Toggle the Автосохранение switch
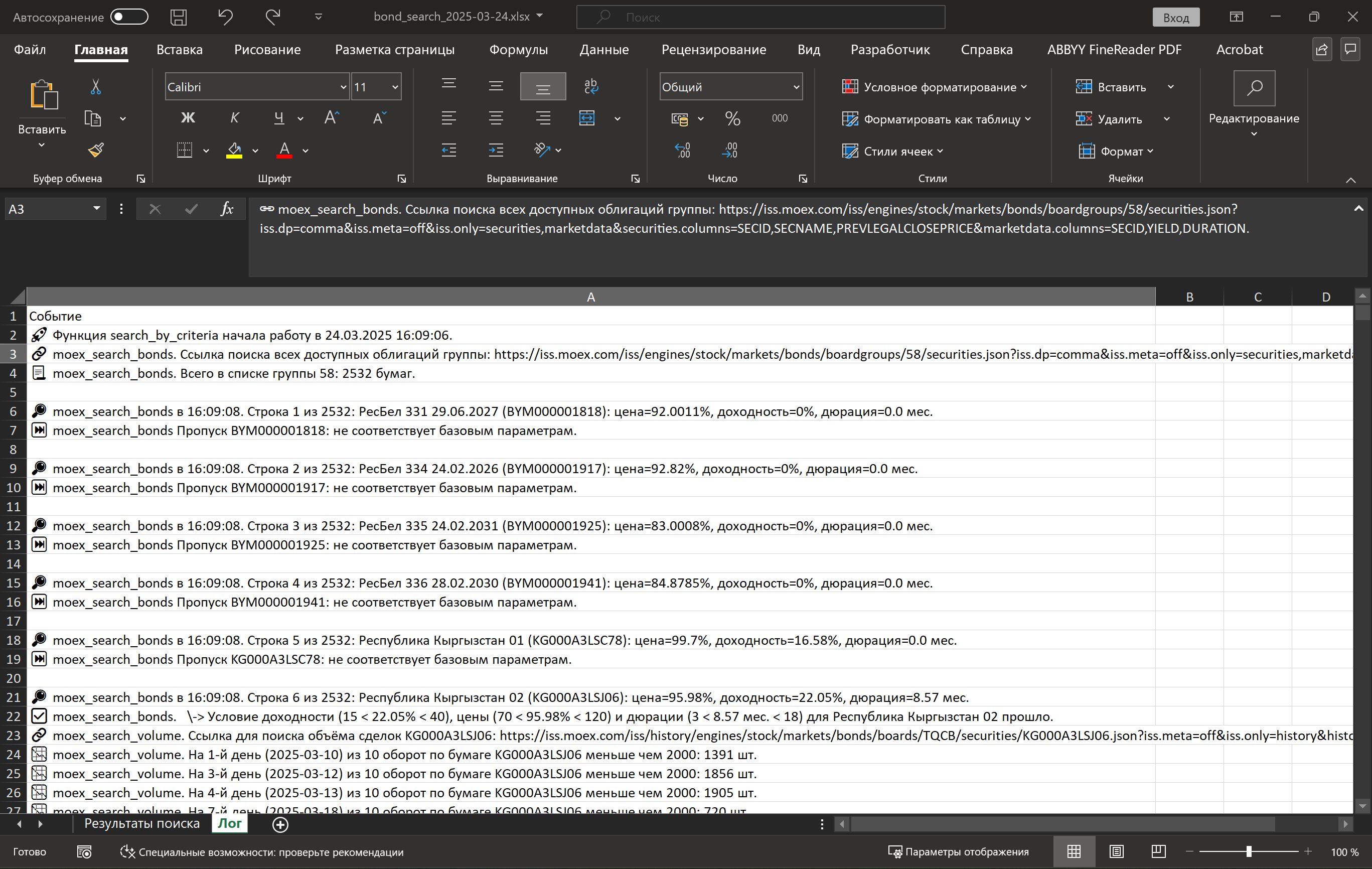Screen dimensions: 1372x869 coord(129,17)
